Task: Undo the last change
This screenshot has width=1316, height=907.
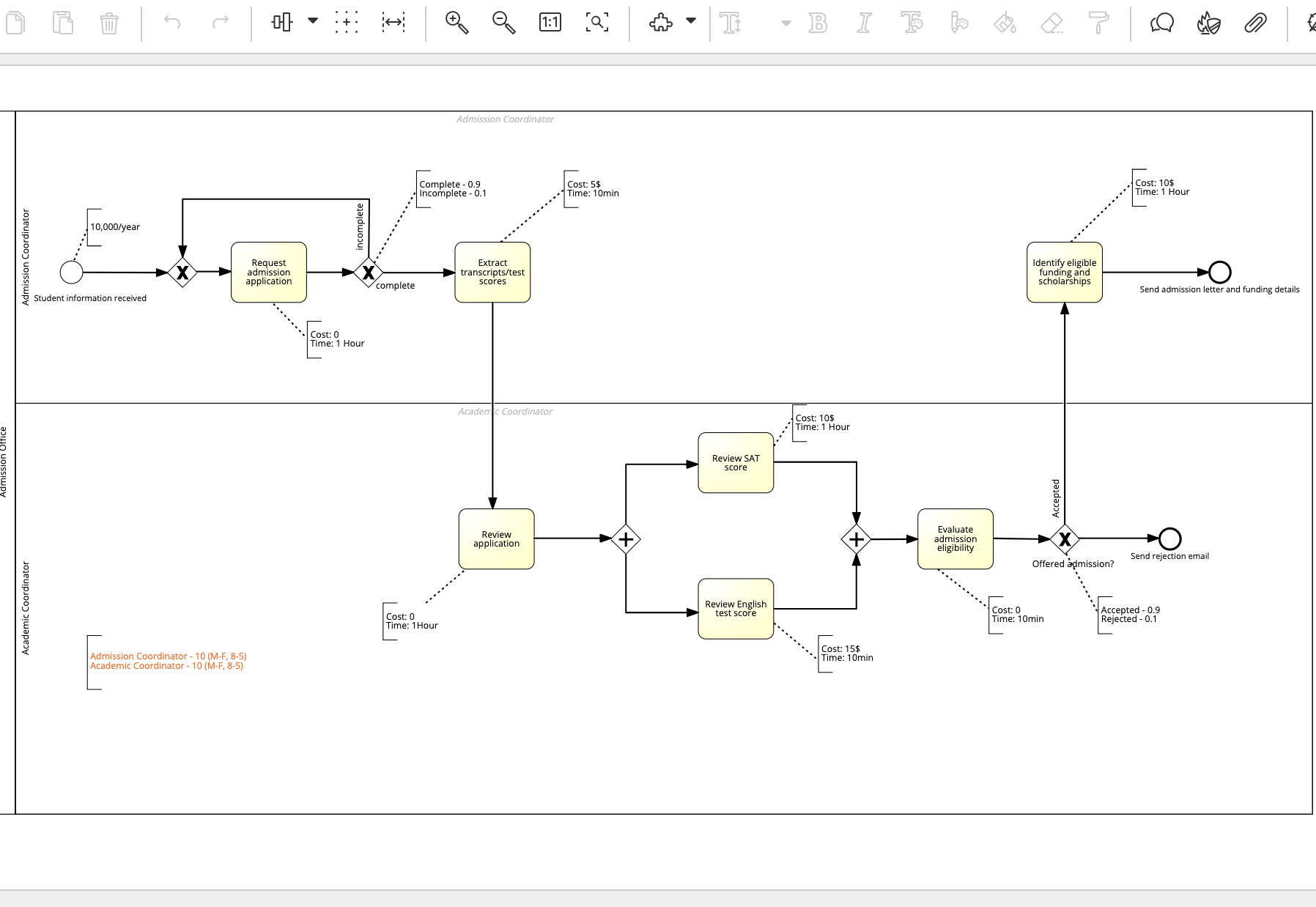Action: tap(173, 23)
